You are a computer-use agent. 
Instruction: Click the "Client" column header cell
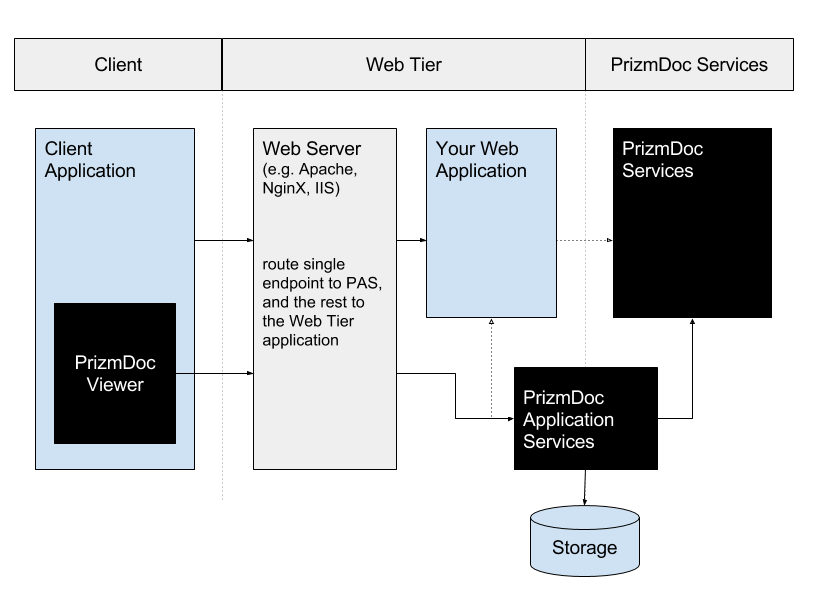click(118, 64)
